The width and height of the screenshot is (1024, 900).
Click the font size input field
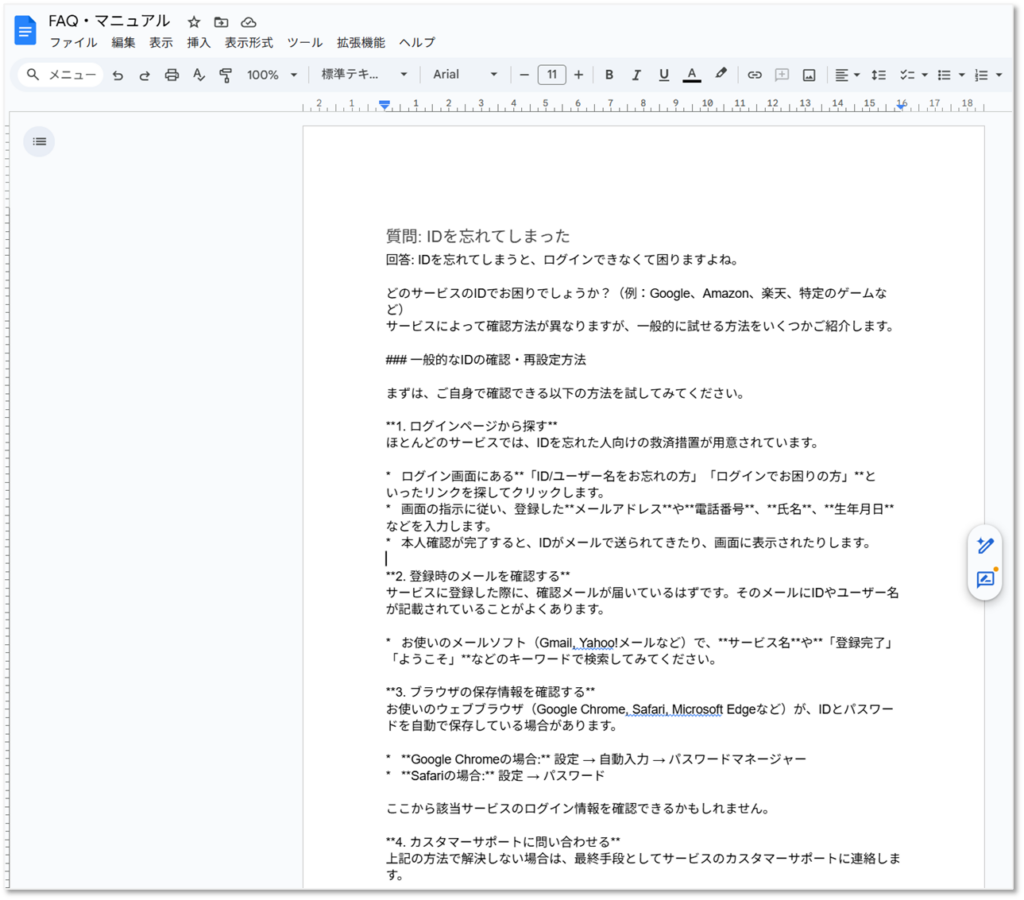click(551, 75)
